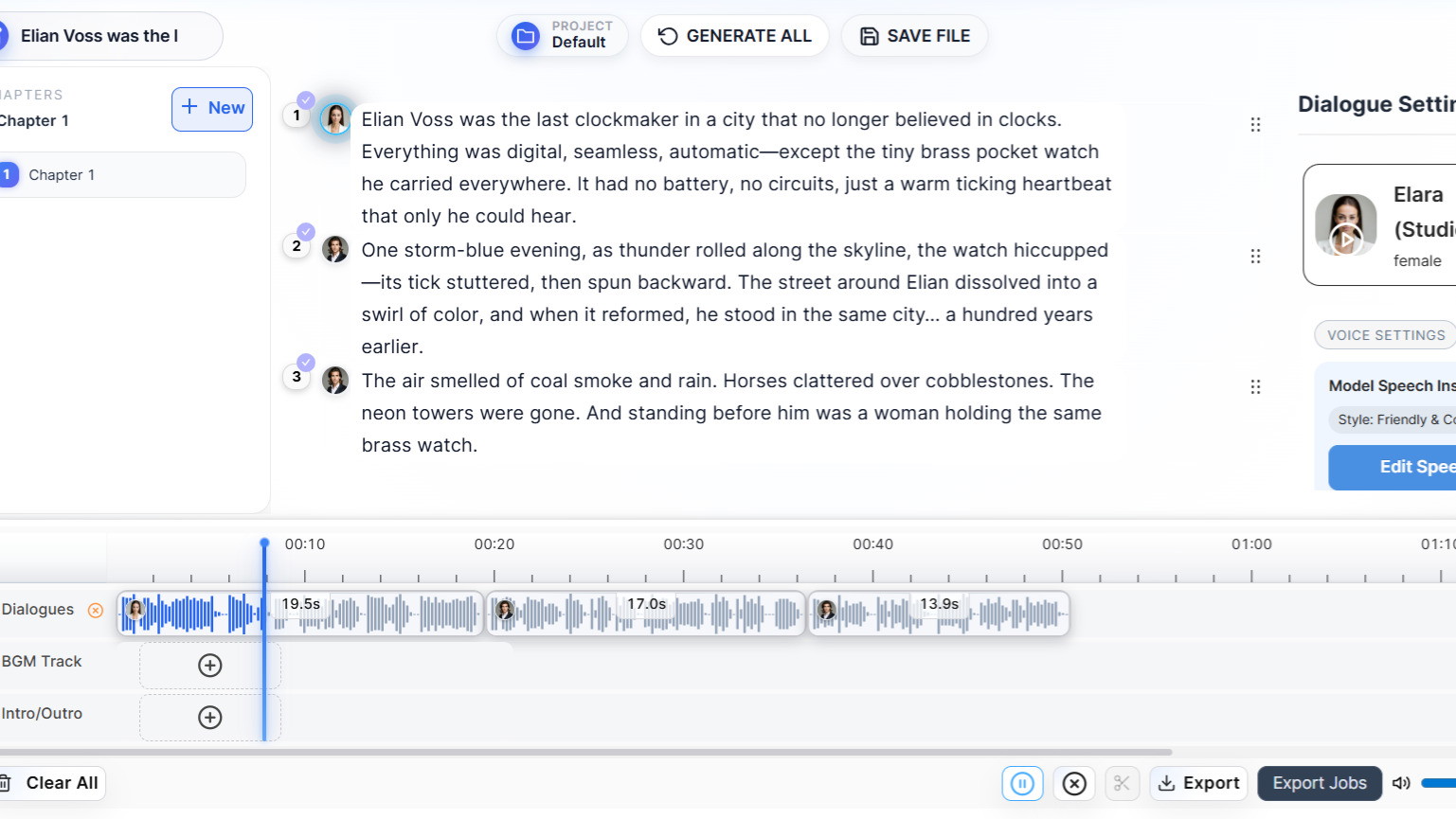Click the scissors split tool

tap(1122, 783)
